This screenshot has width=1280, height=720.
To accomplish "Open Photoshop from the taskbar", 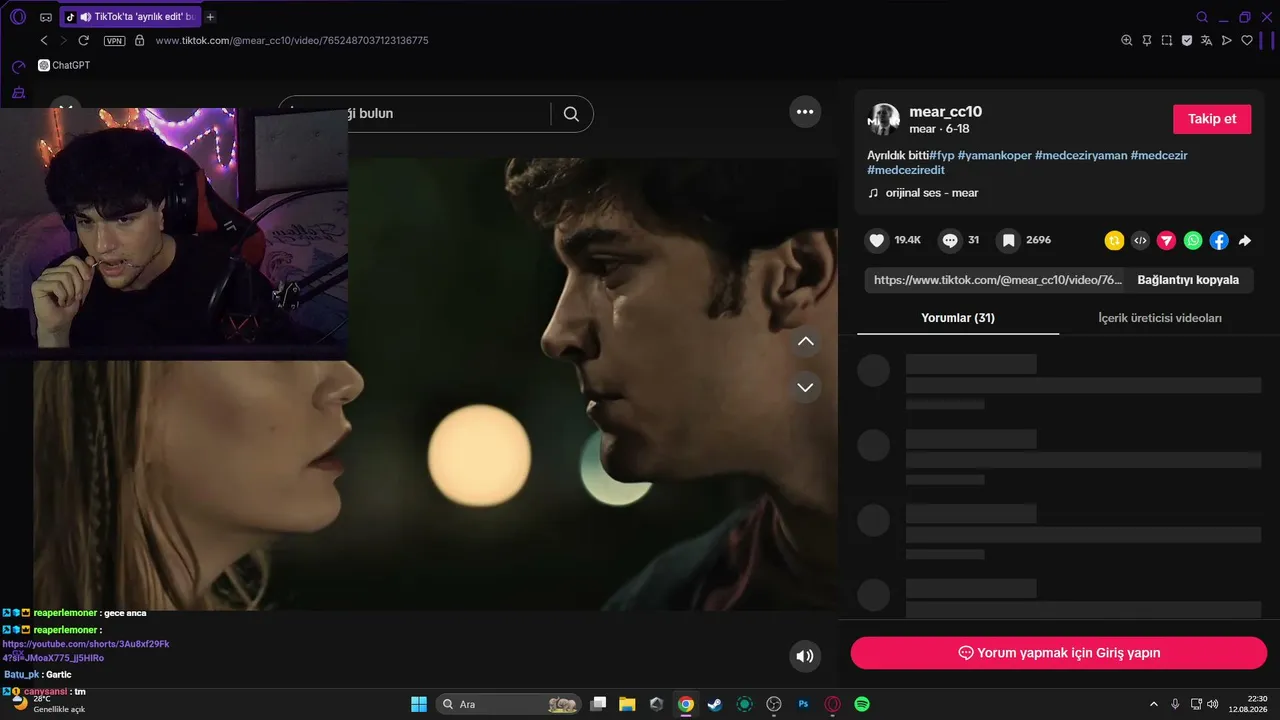I will (x=803, y=704).
